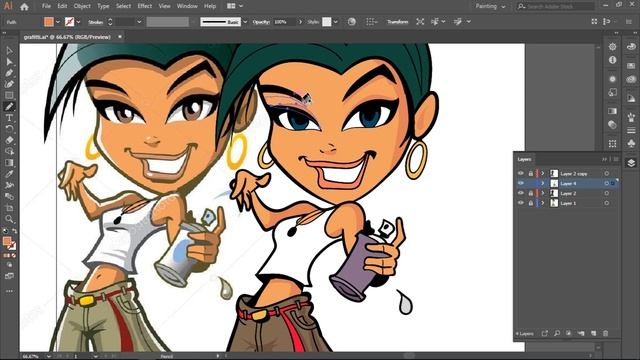Unlock Layer 2 copy padlock

(x=531, y=173)
